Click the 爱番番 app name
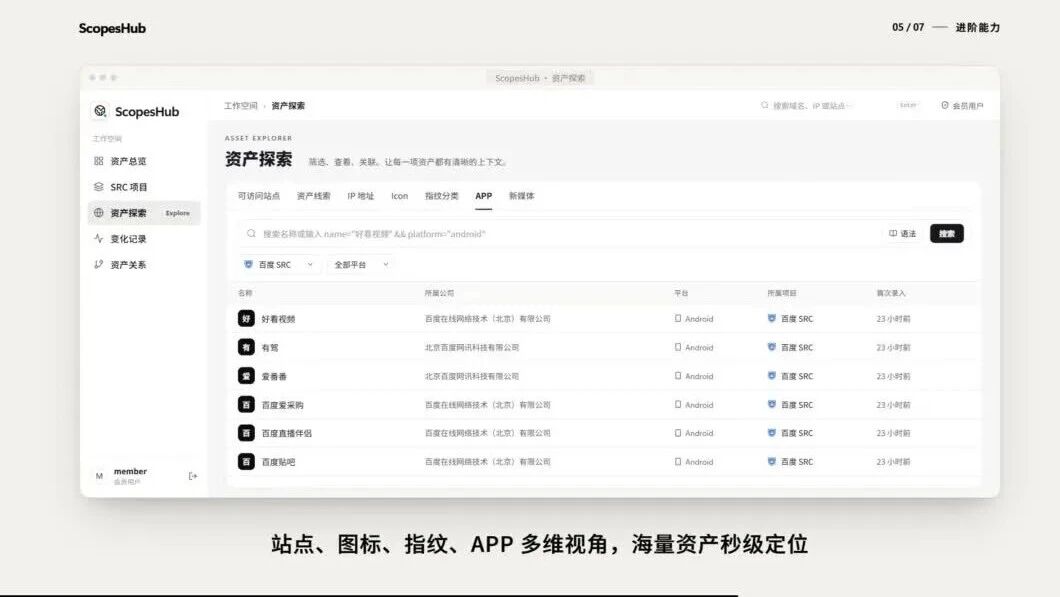 pyautogui.click(x=274, y=376)
